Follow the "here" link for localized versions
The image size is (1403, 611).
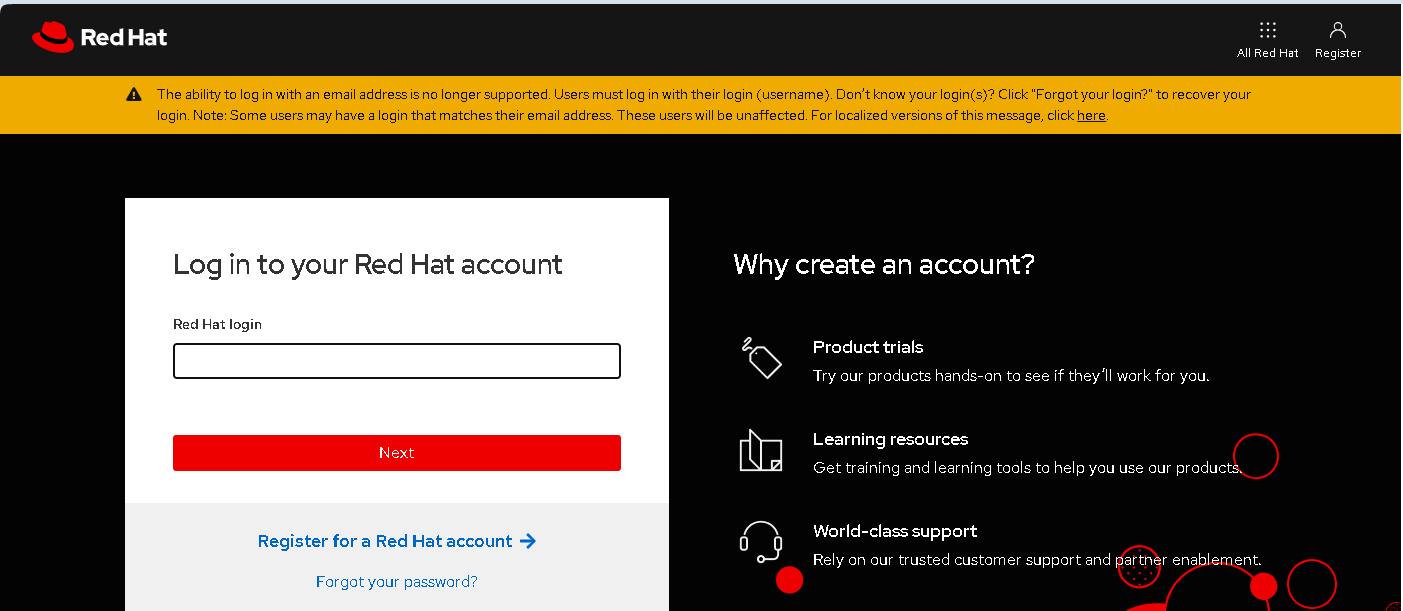(1091, 115)
